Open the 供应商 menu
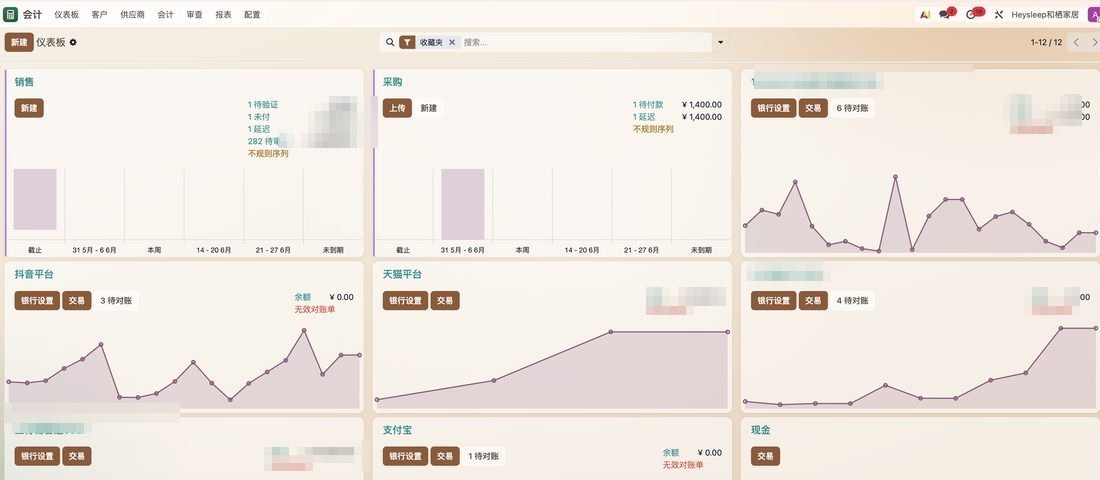Image resolution: width=1100 pixels, height=480 pixels. pos(132,14)
